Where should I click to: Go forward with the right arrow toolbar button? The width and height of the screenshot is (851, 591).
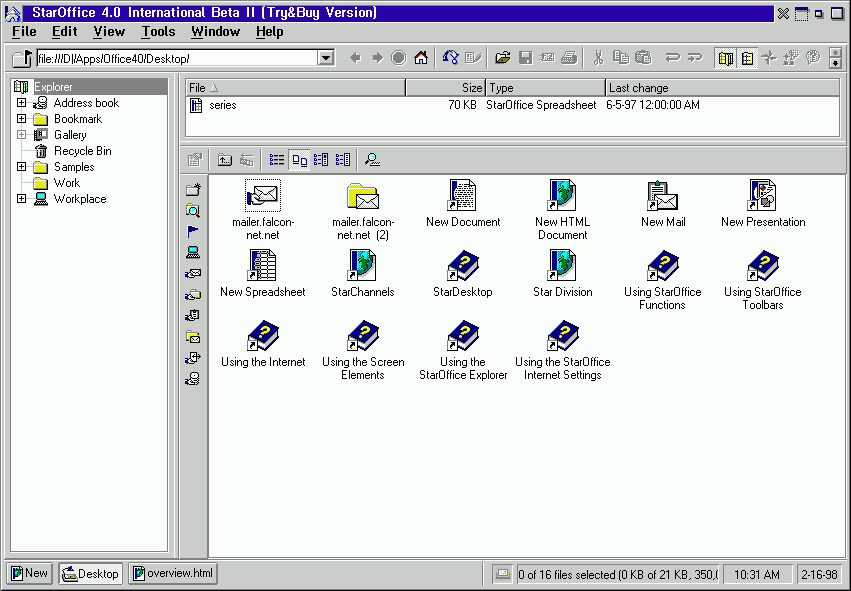377,58
